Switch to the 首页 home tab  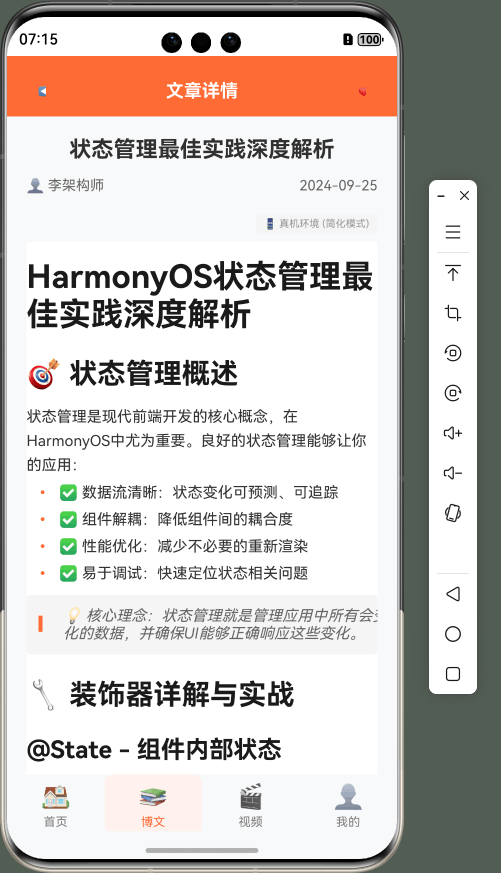click(56, 805)
